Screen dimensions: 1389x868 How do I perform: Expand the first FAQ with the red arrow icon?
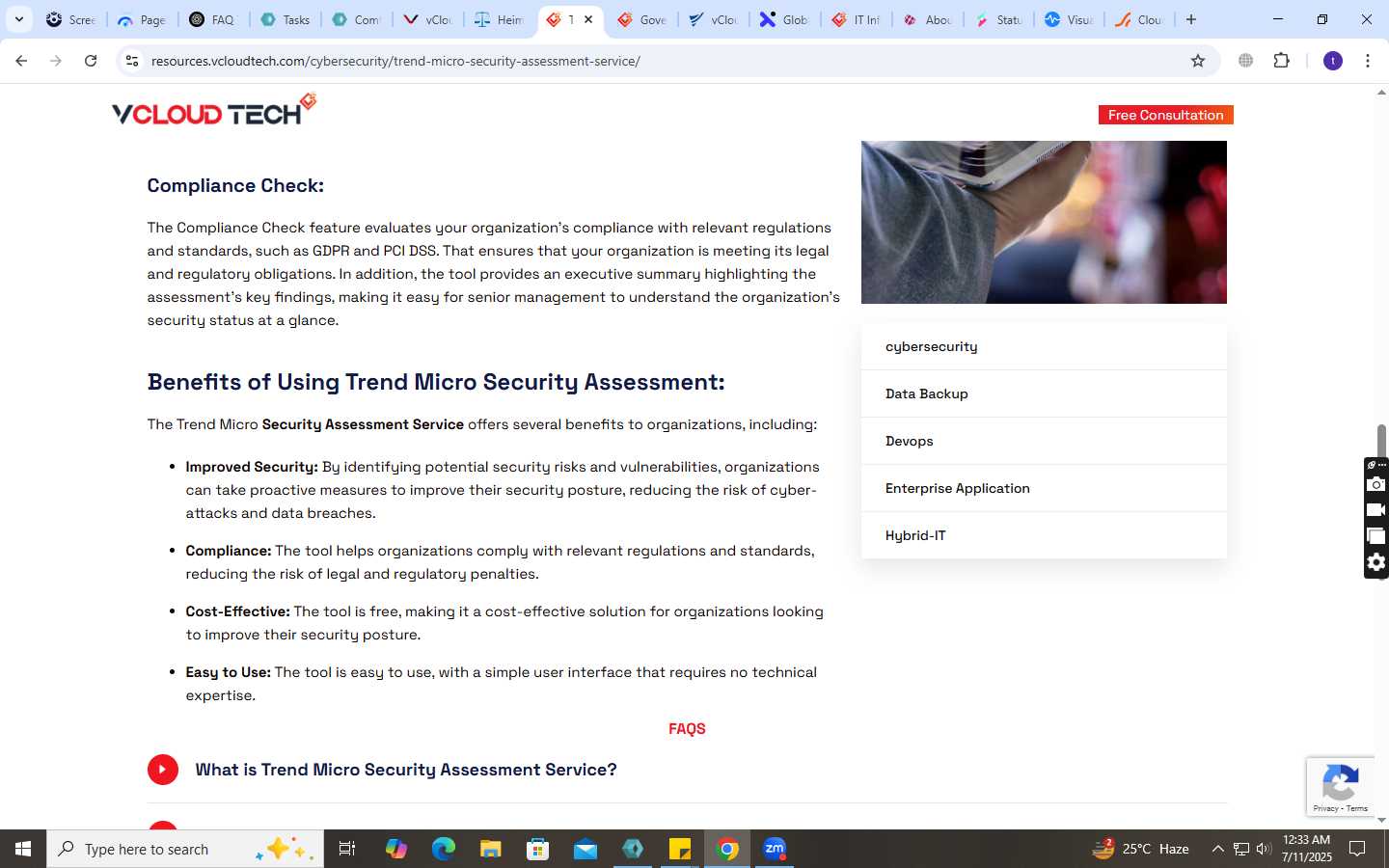coord(163,770)
